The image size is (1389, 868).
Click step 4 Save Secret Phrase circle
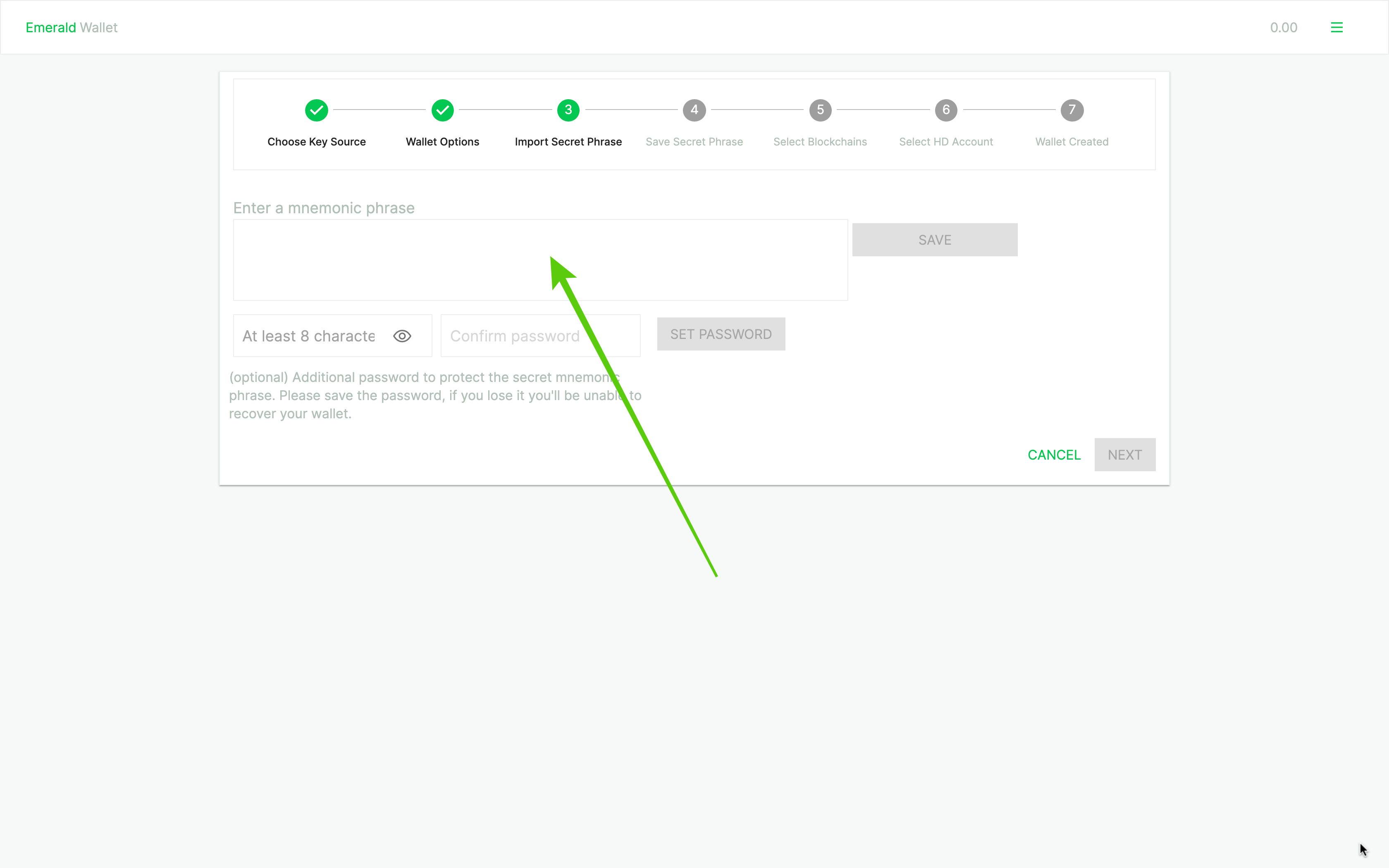pos(694,110)
